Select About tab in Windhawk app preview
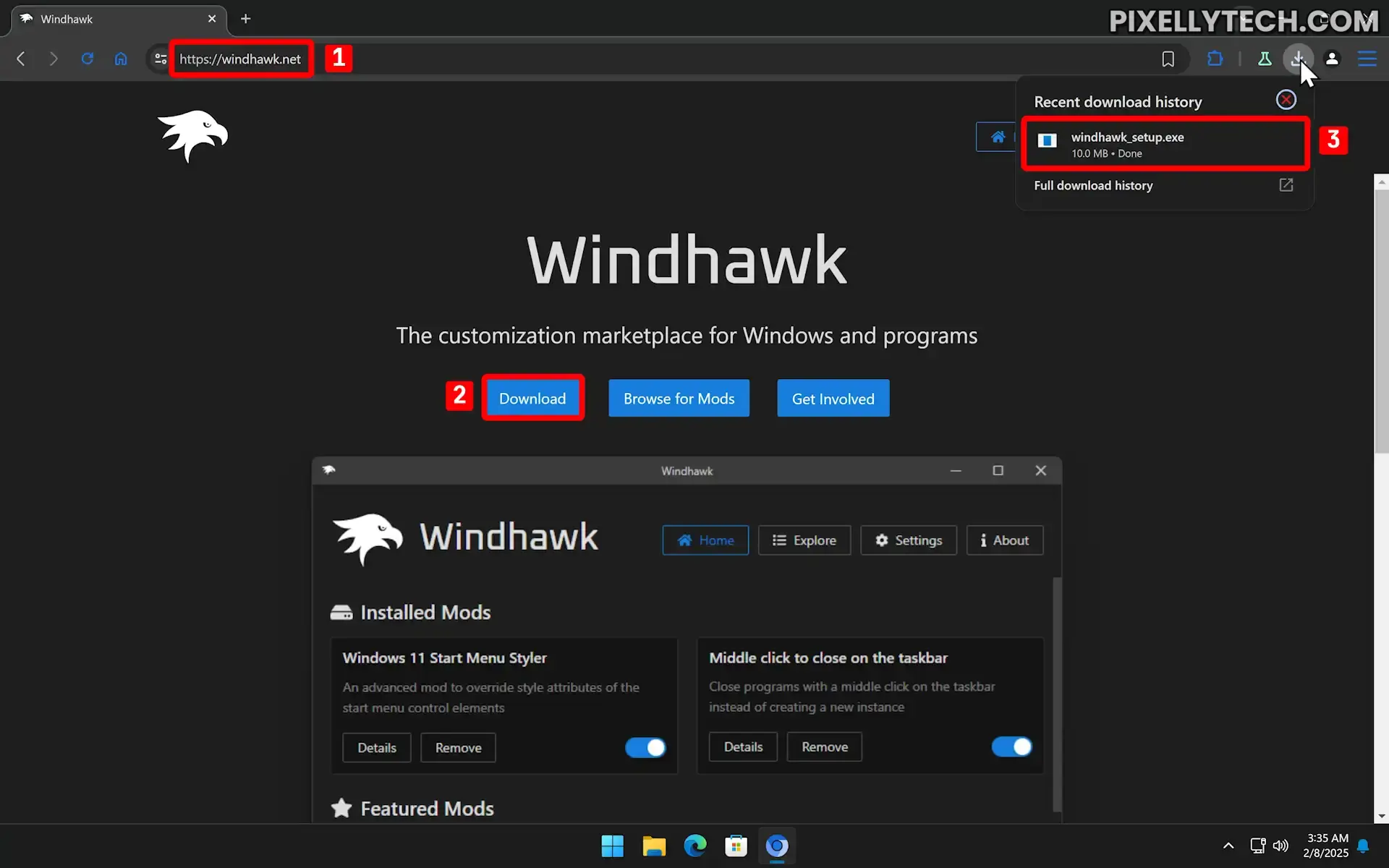The width and height of the screenshot is (1389, 868). pos(1004,540)
